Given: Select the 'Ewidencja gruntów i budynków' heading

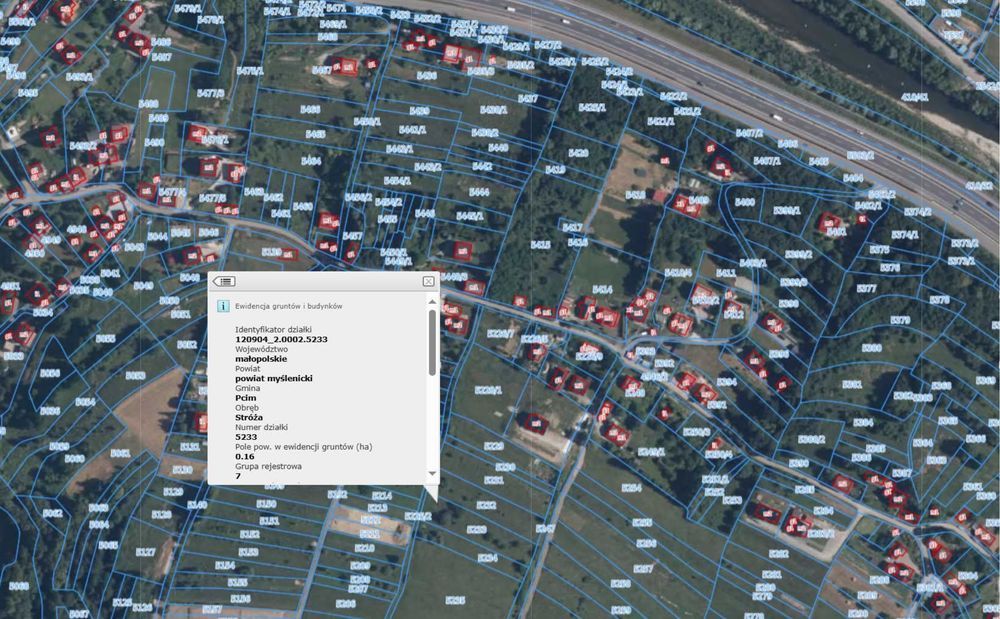Looking at the screenshot, I should click(289, 306).
